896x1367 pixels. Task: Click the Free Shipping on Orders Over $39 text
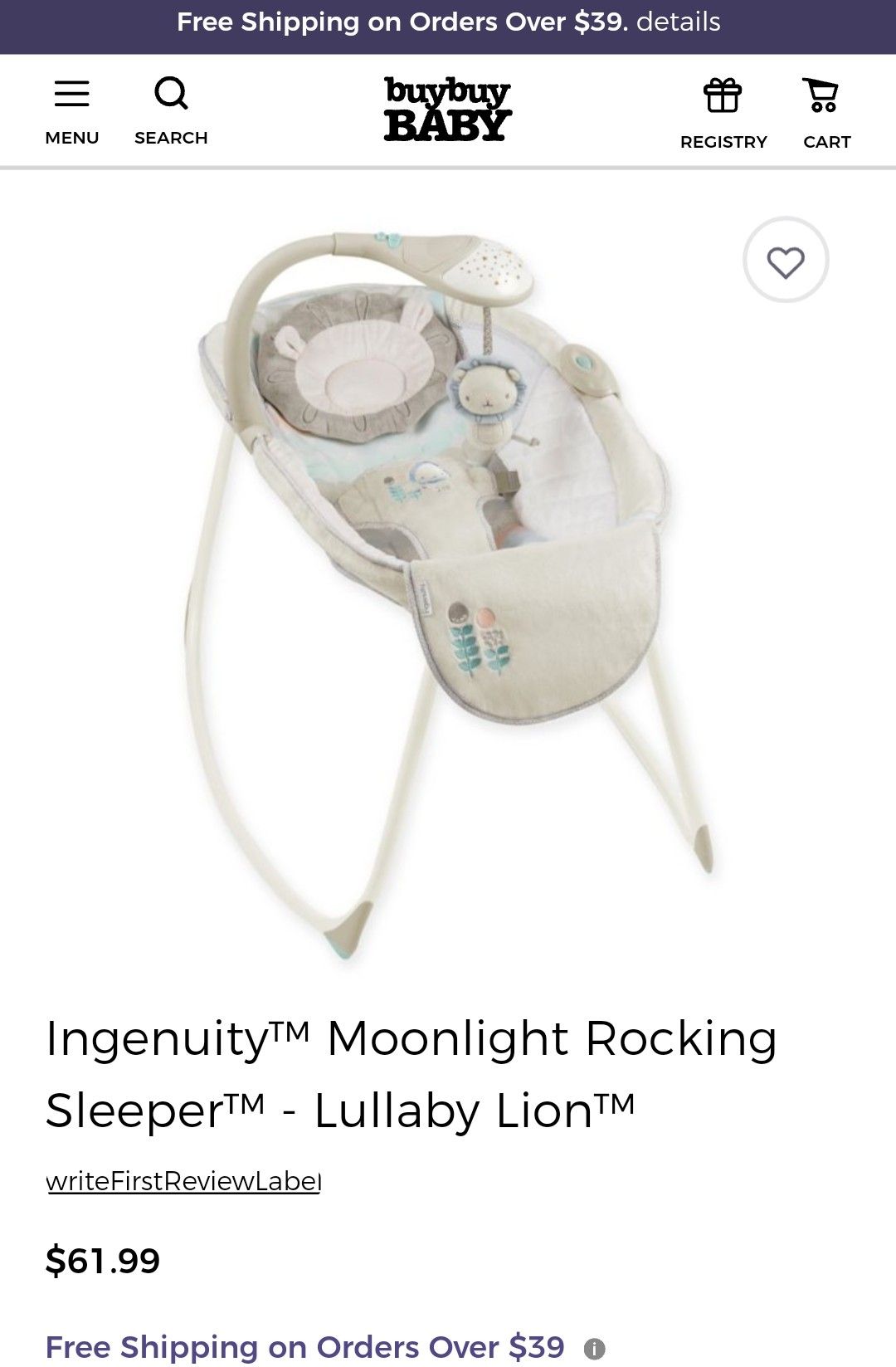tap(305, 1347)
